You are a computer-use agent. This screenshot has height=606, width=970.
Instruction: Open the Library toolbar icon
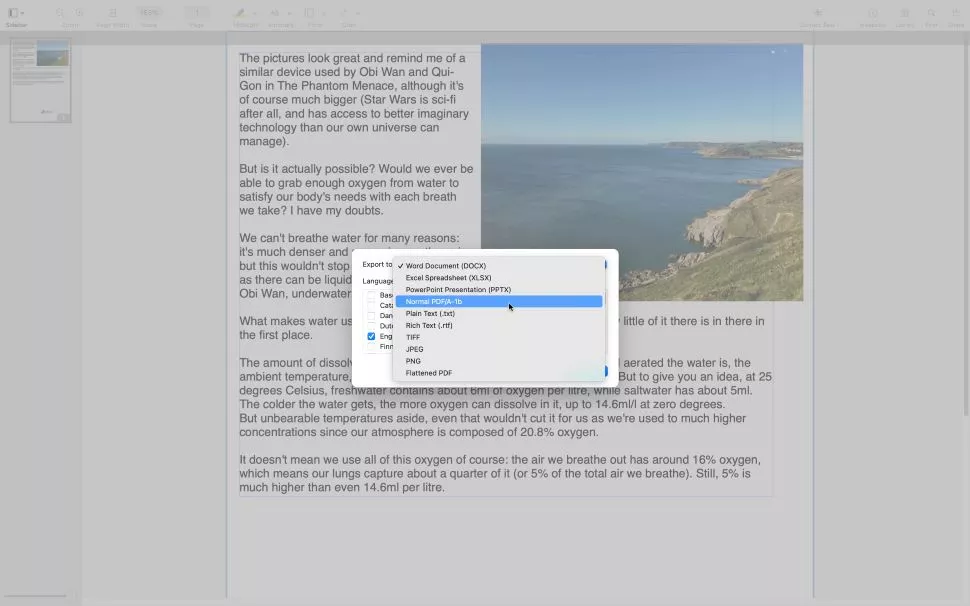(905, 14)
